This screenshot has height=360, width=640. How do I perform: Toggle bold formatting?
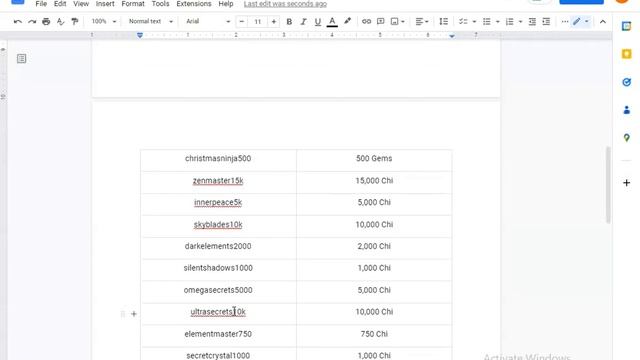coord(289,22)
